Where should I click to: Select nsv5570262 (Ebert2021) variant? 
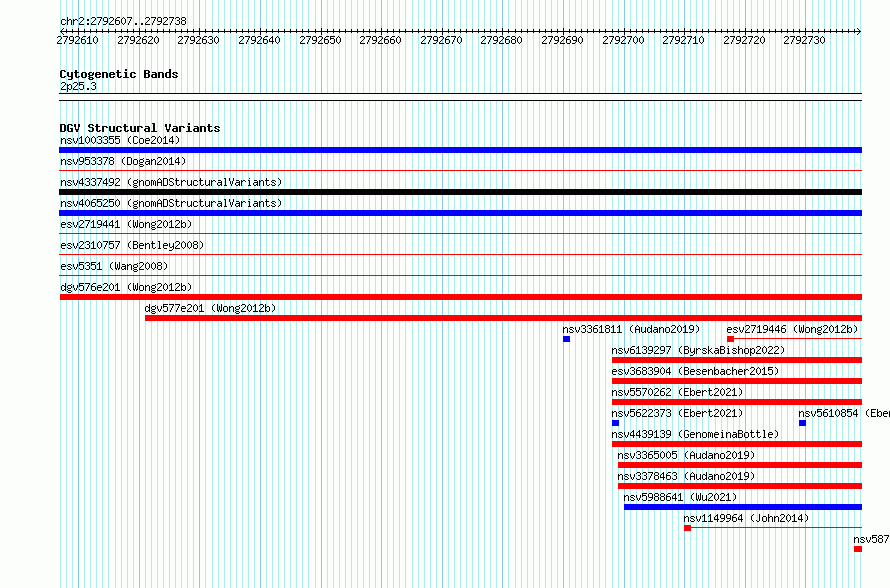tap(677, 392)
